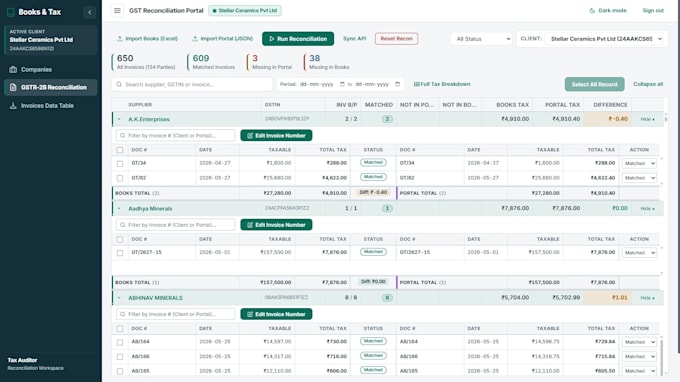This screenshot has height=382, width=680.
Task: Tick the checkbox for invoice AB/165
Action: pos(120,371)
